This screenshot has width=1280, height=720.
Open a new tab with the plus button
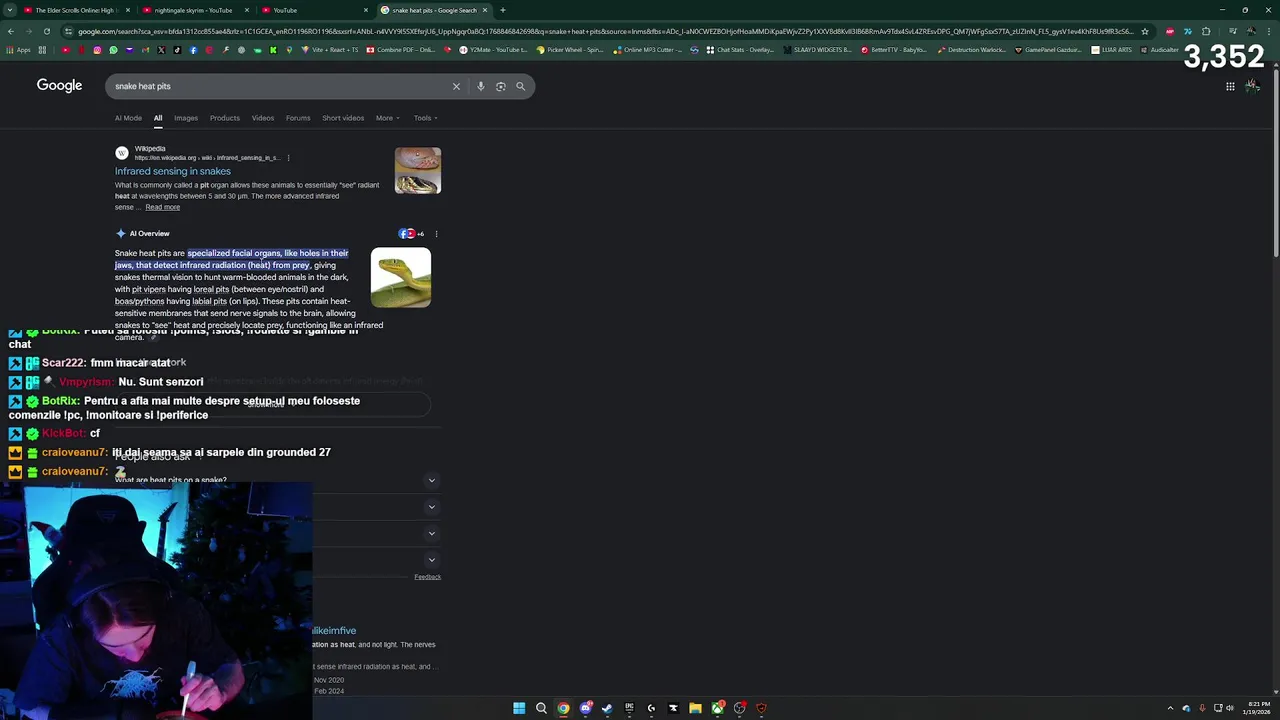(x=502, y=10)
